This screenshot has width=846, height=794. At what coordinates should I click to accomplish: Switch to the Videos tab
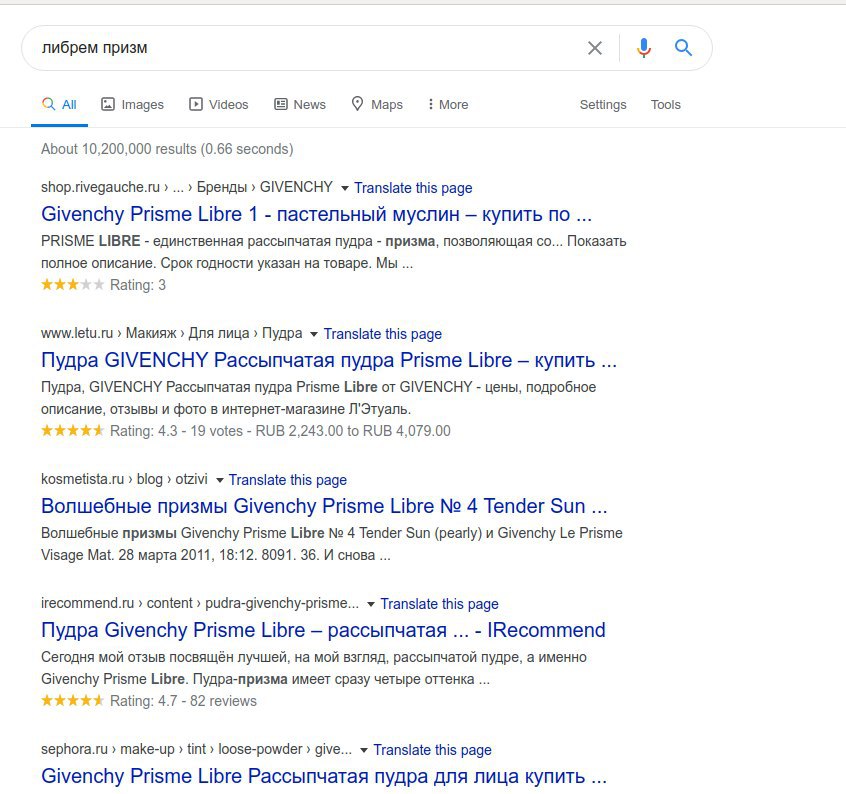click(x=219, y=105)
